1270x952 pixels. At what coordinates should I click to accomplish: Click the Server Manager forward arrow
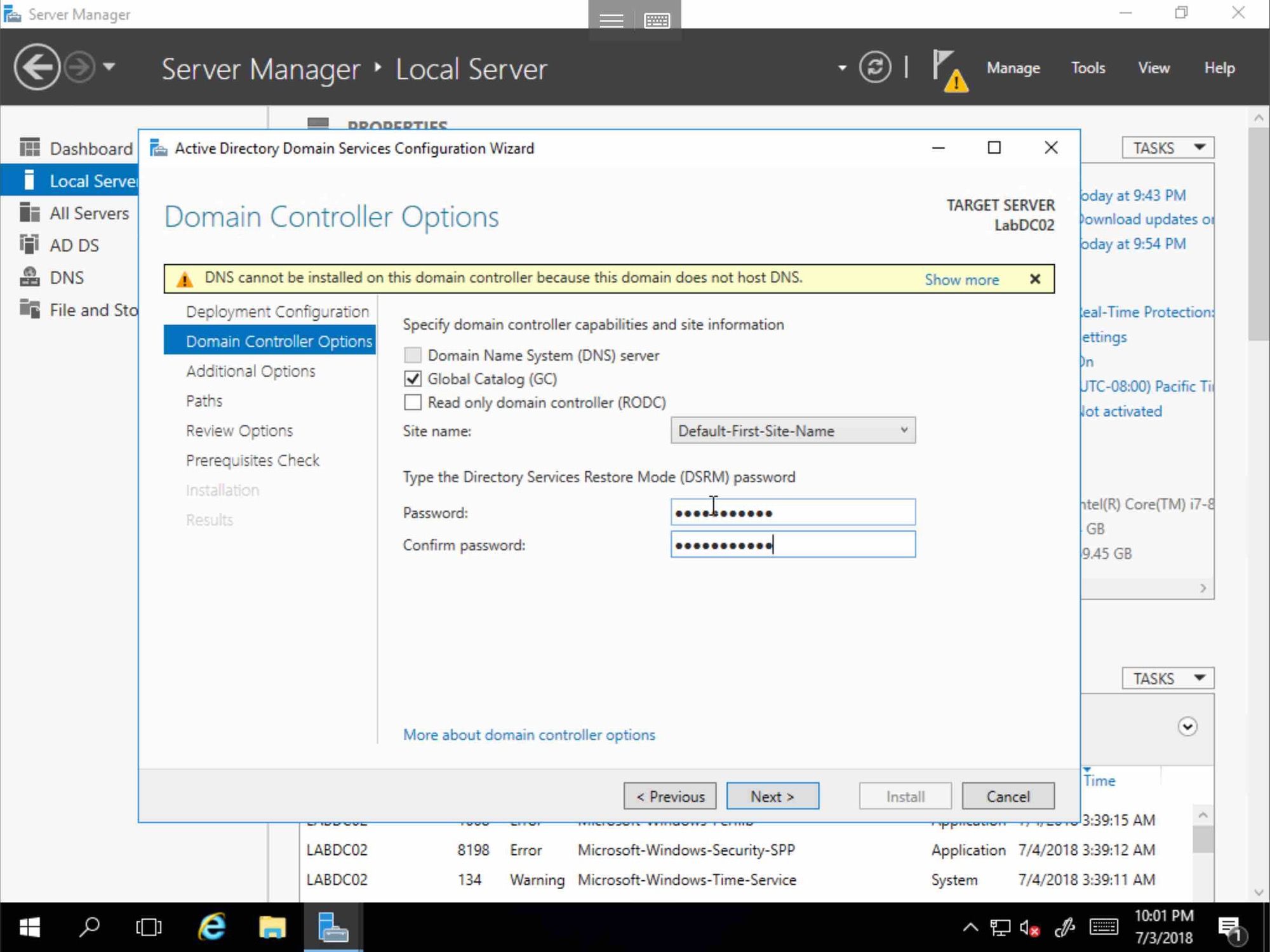click(x=80, y=67)
